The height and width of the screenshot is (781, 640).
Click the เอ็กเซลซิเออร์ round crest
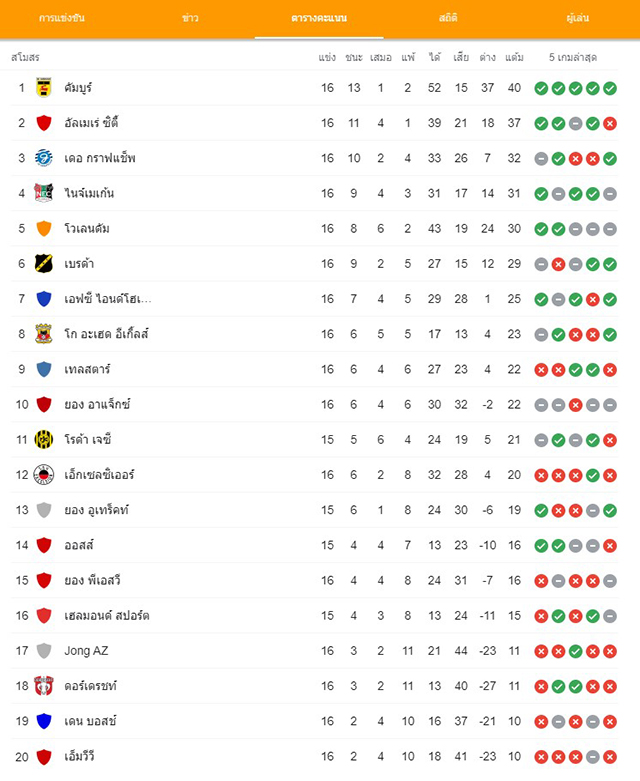coord(44,475)
